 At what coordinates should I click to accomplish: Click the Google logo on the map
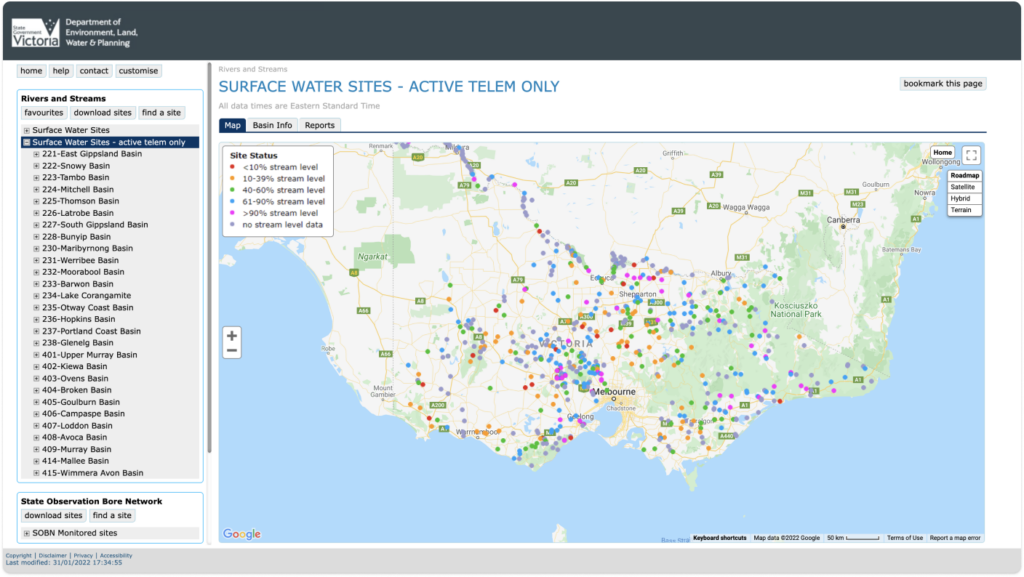point(241,534)
